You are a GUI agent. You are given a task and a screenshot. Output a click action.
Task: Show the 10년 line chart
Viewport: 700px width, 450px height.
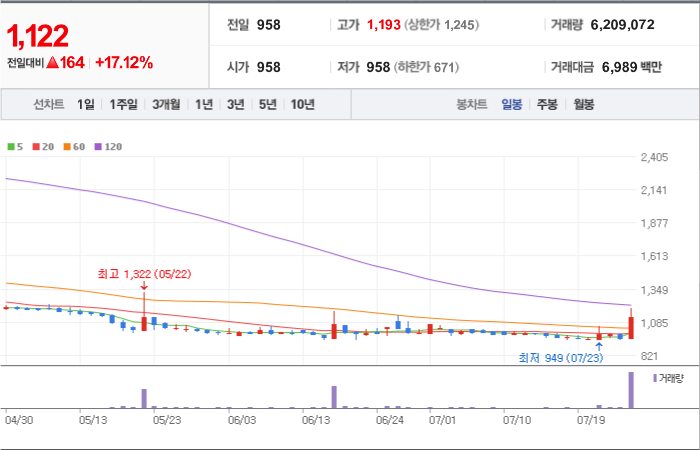pos(303,105)
